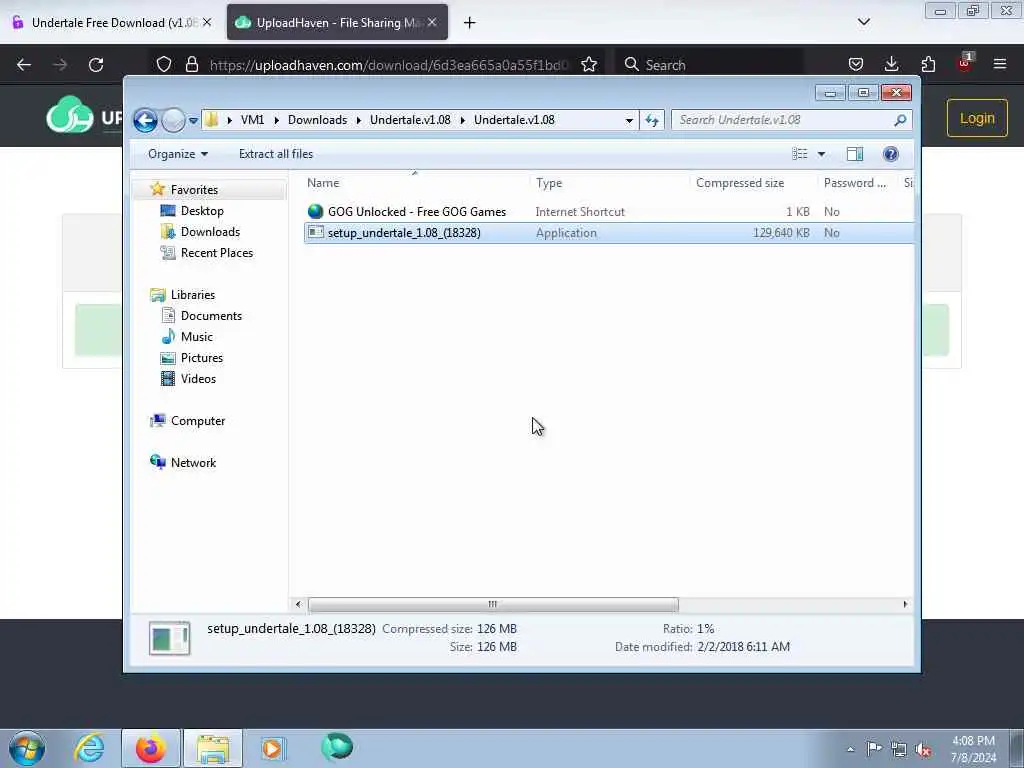Click the GOG Unlocked shortcut globe icon

pos(315,211)
